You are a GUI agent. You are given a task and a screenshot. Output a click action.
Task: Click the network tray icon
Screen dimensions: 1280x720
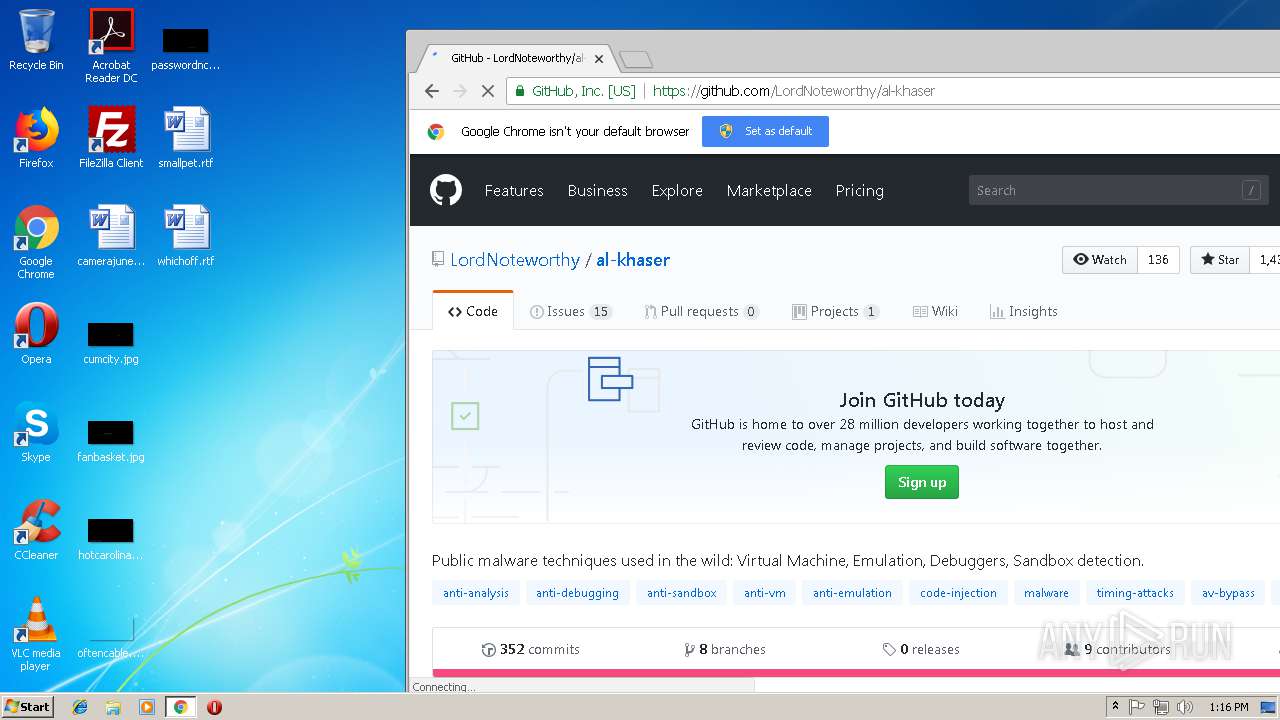point(1161,707)
